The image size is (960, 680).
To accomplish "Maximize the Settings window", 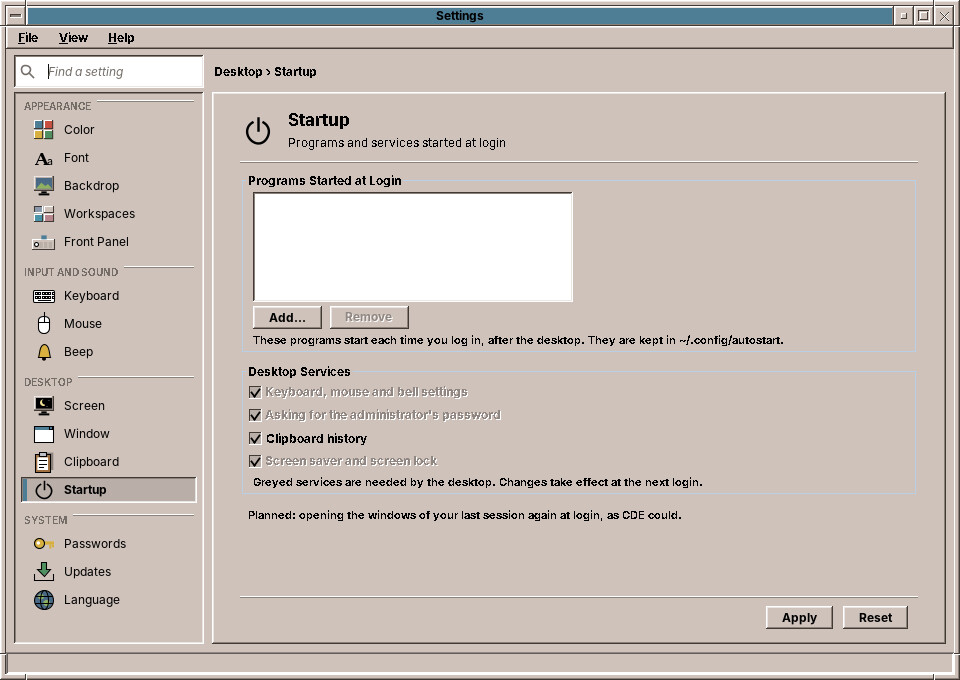I will click(x=924, y=16).
